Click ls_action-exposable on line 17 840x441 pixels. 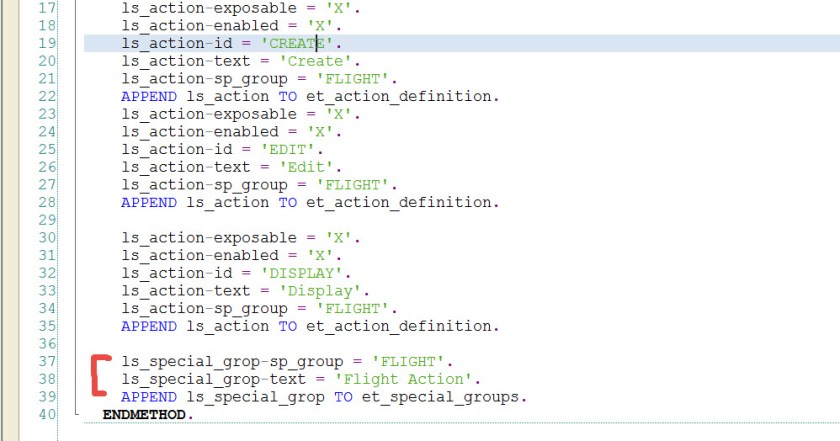click(209, 8)
